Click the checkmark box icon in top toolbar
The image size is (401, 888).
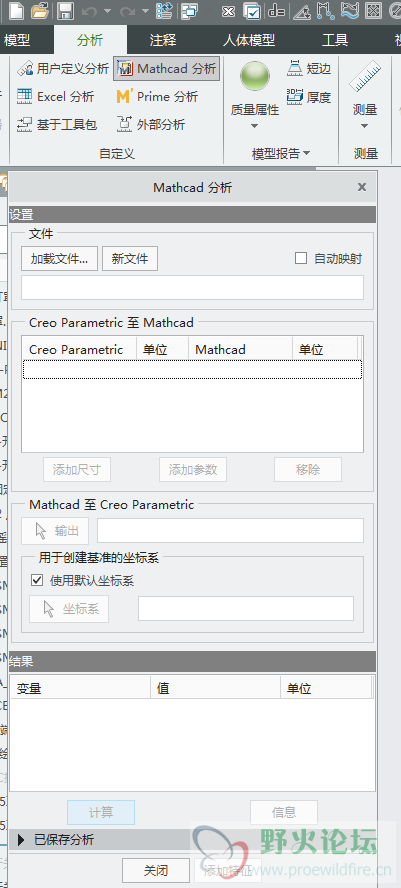click(252, 11)
